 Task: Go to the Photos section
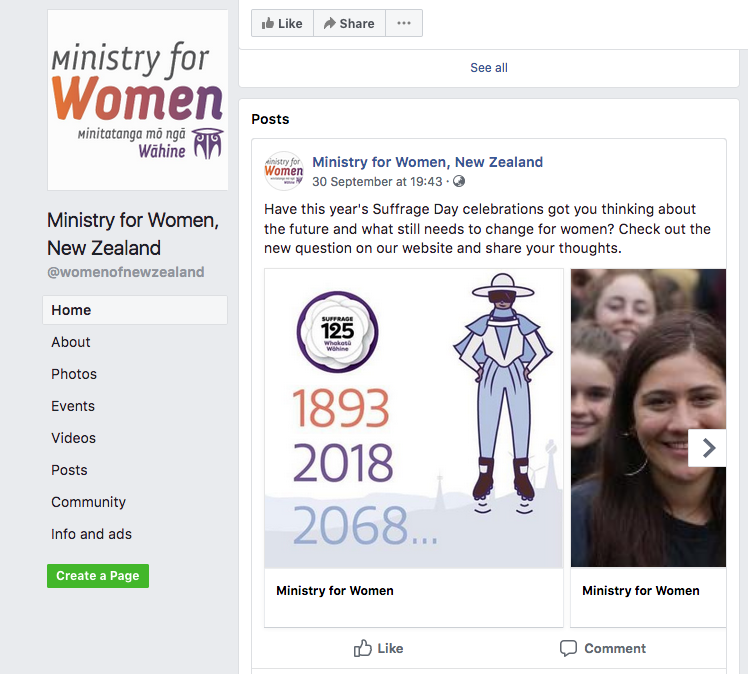[74, 374]
